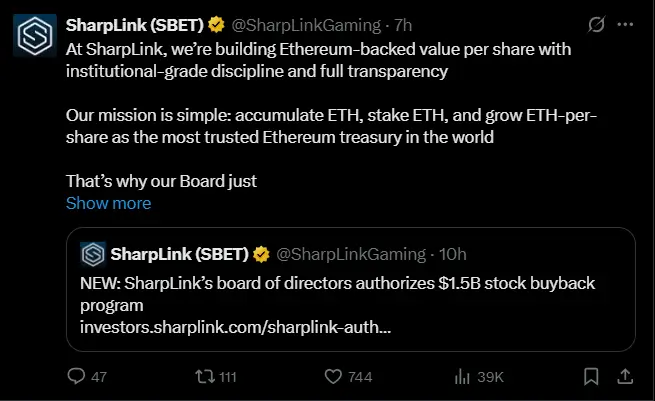The width and height of the screenshot is (655, 401).
Task: Open the three-dot more options menu
Action: click(x=625, y=24)
